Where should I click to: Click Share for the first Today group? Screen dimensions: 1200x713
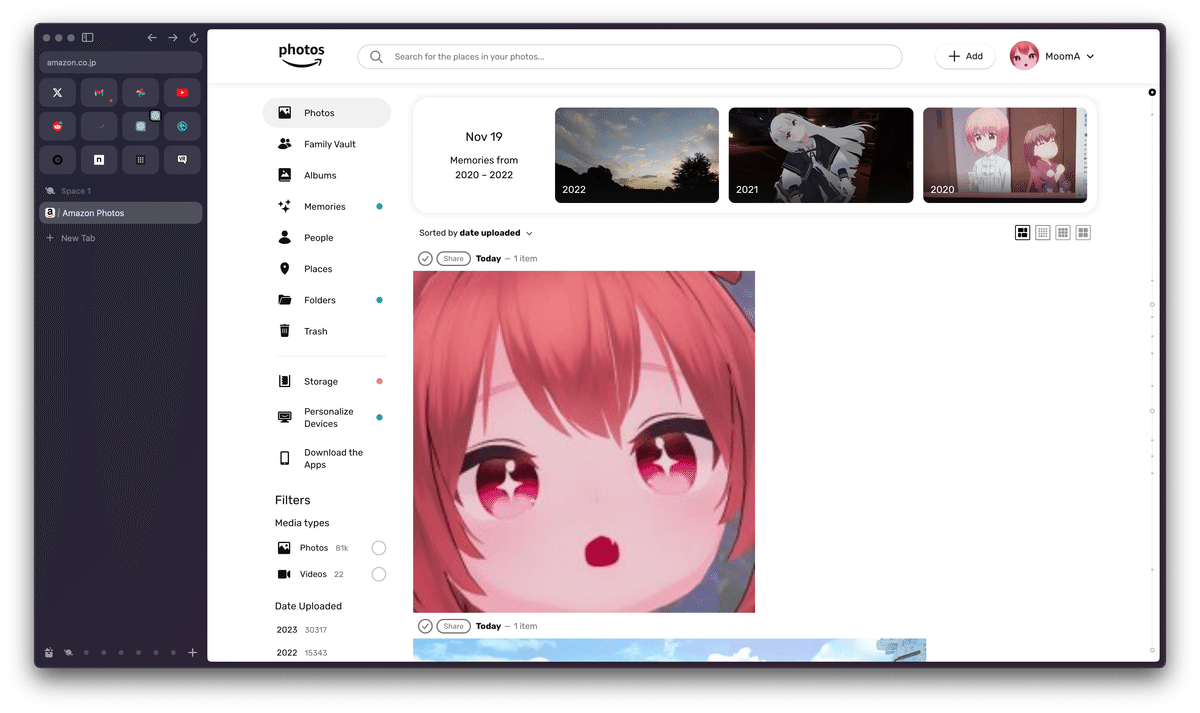tap(454, 259)
